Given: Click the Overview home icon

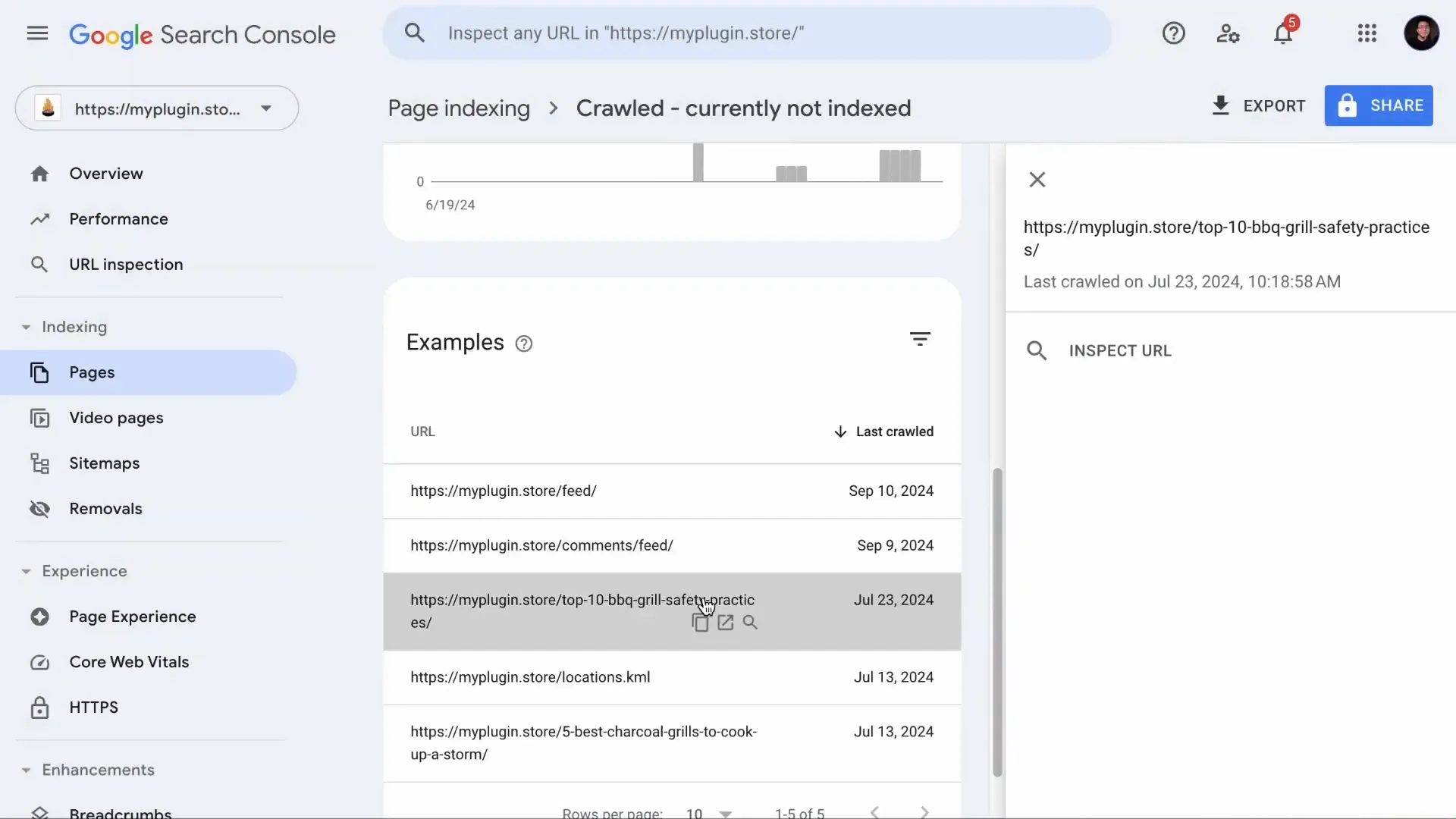Looking at the screenshot, I should 39,174.
